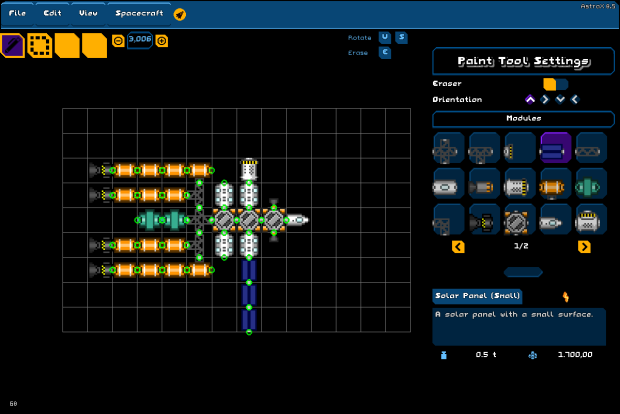Screen dimensions: 620x414
Task: Select the large white pod with yellow stripes
Action: point(591,219)
